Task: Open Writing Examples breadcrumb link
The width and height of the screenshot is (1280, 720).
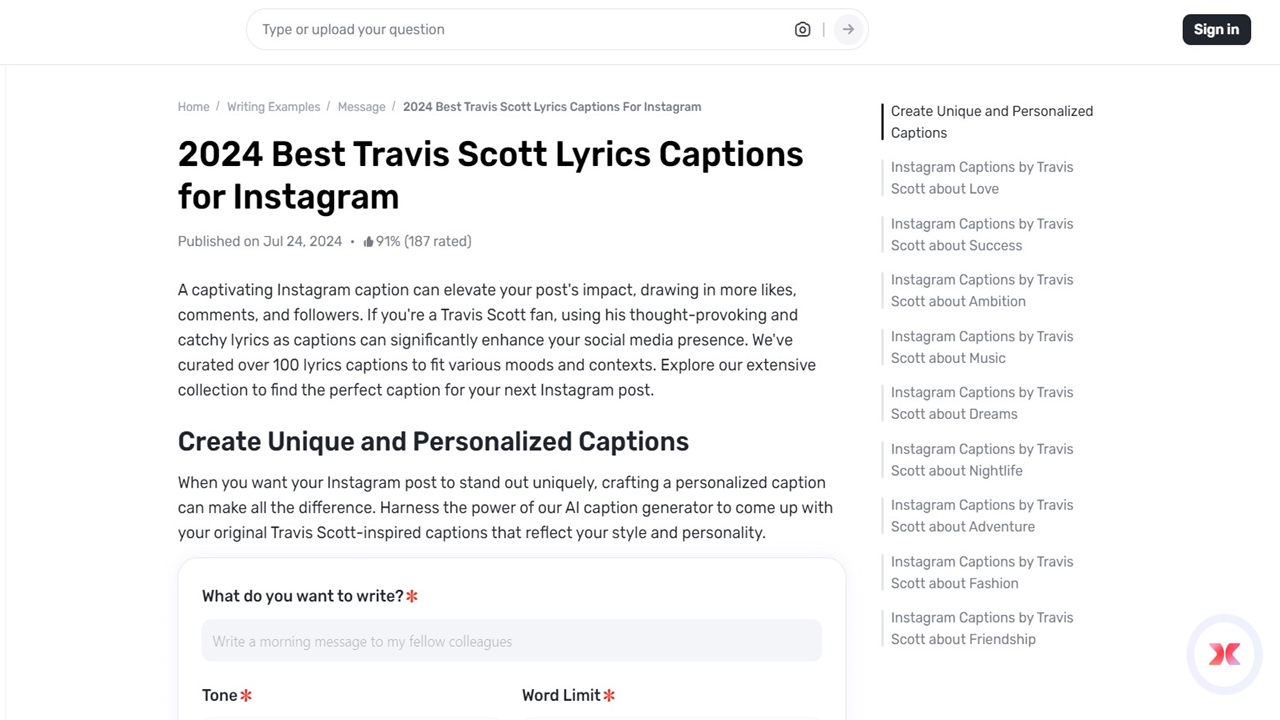Action: point(273,106)
